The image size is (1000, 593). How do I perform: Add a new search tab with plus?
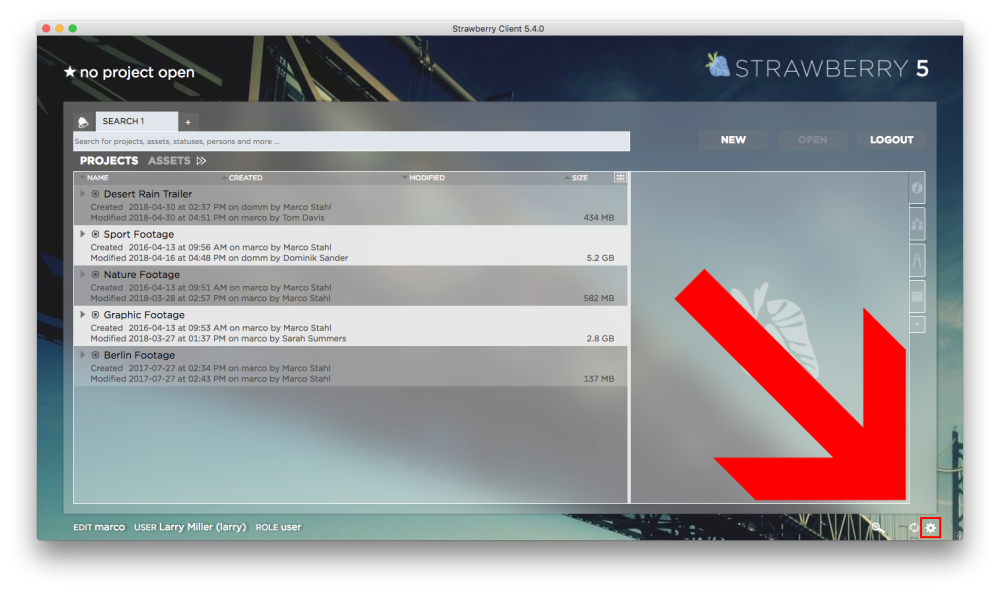(187, 122)
